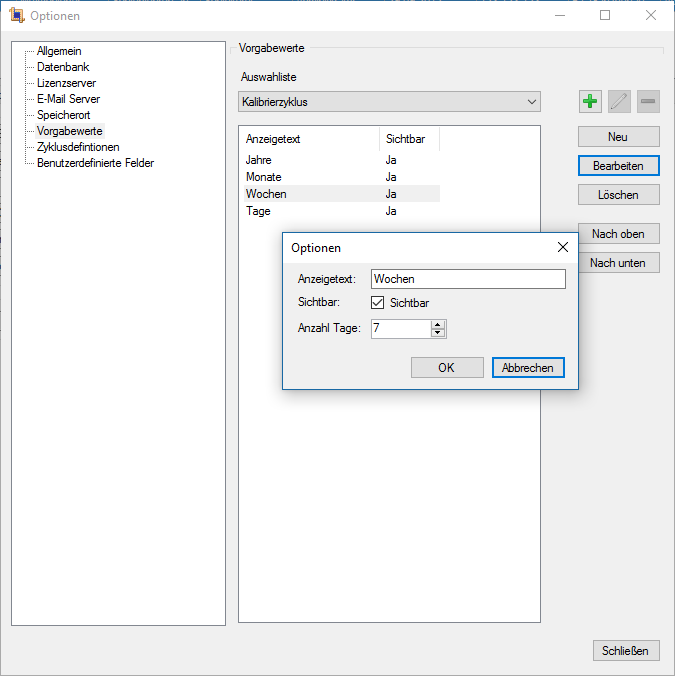Close the inner Optionen dialog with X

coord(562,247)
